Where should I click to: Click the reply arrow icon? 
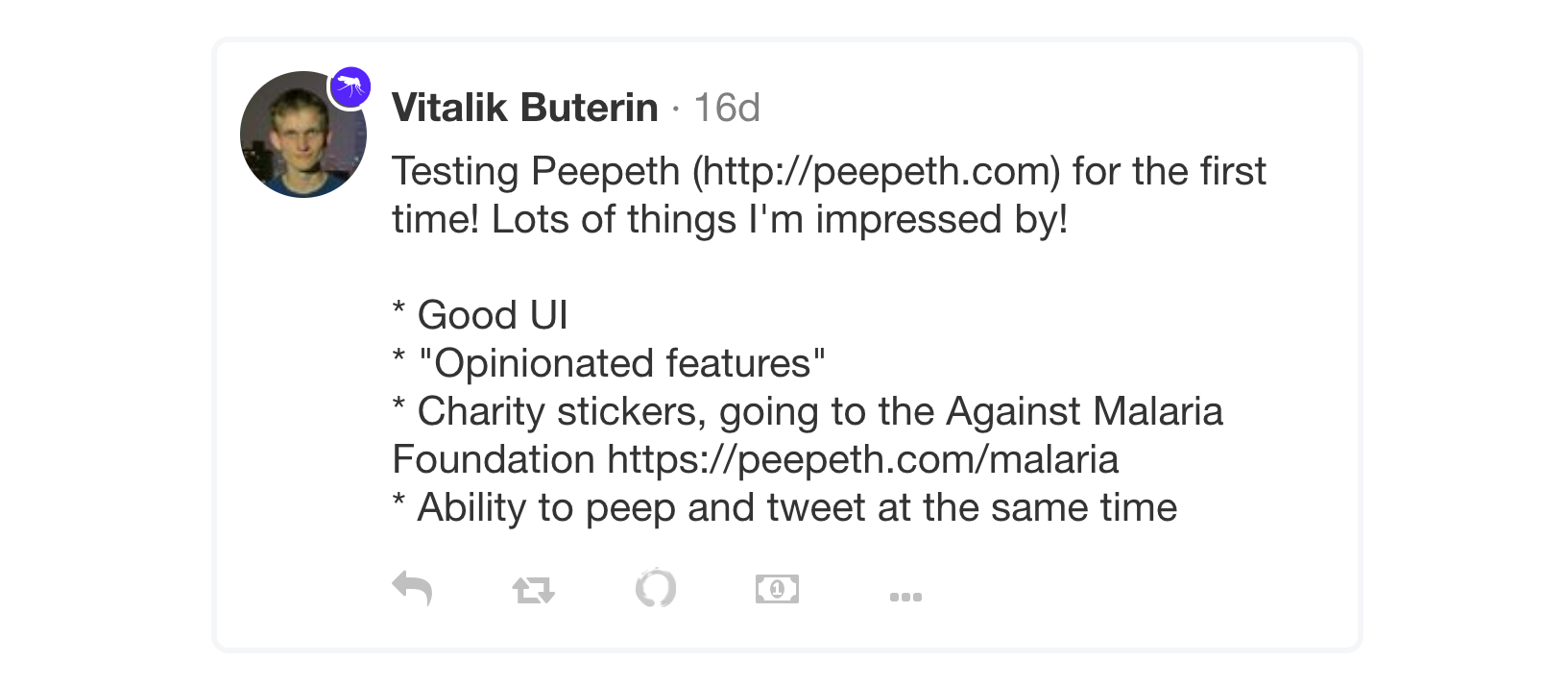click(x=413, y=588)
